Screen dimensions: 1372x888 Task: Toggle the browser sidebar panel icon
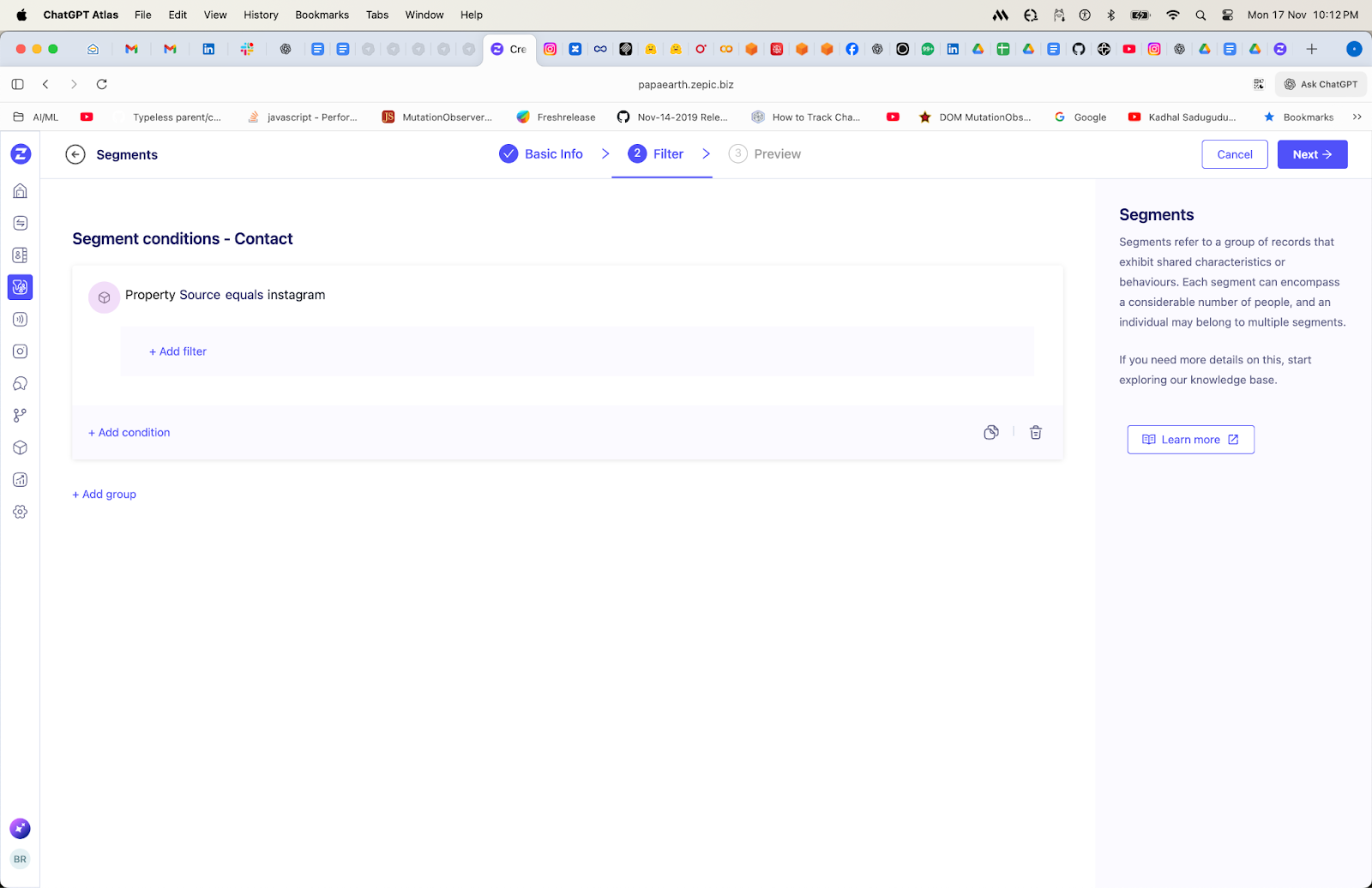click(x=18, y=84)
